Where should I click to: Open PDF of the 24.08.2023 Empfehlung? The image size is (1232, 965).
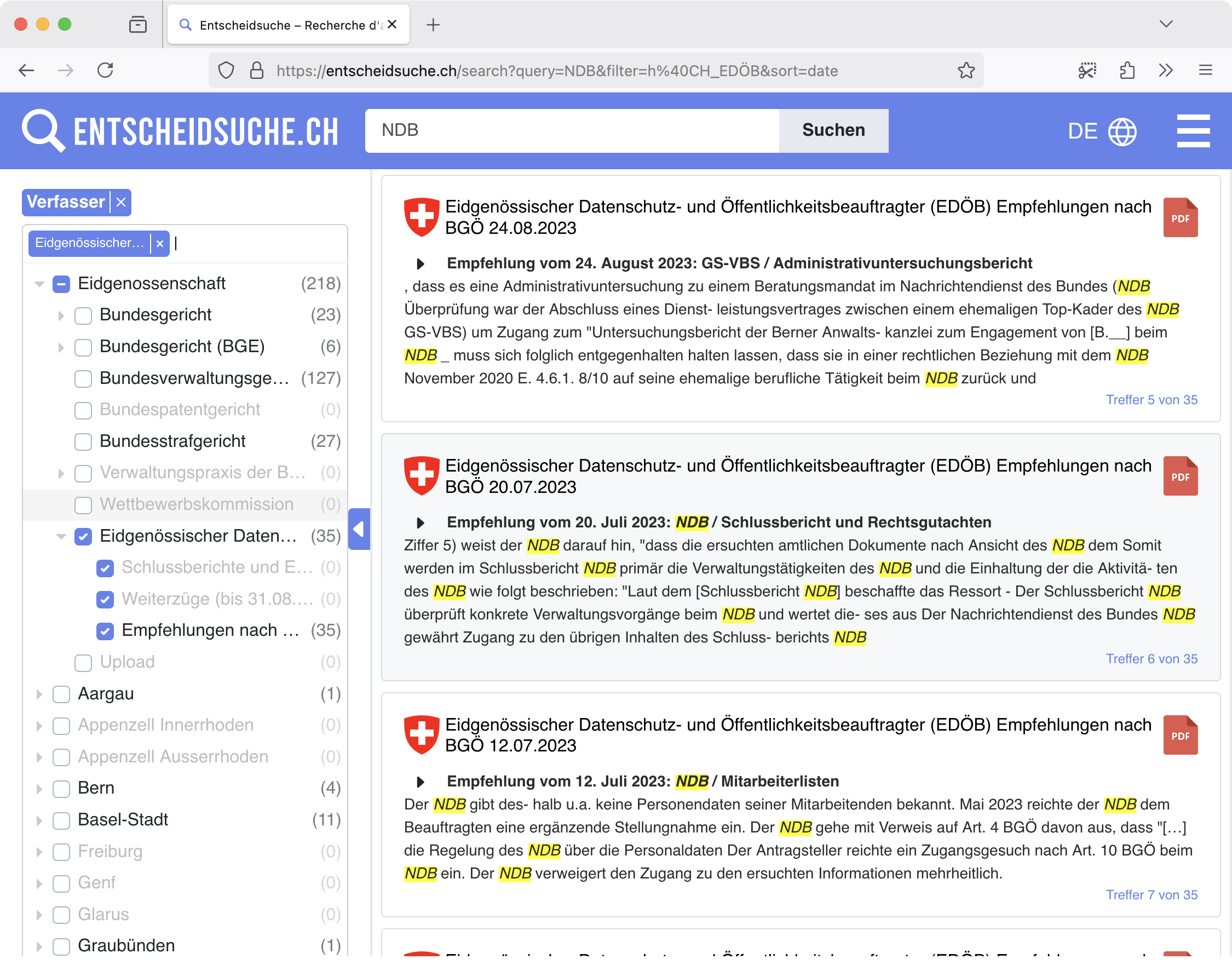click(1179, 217)
